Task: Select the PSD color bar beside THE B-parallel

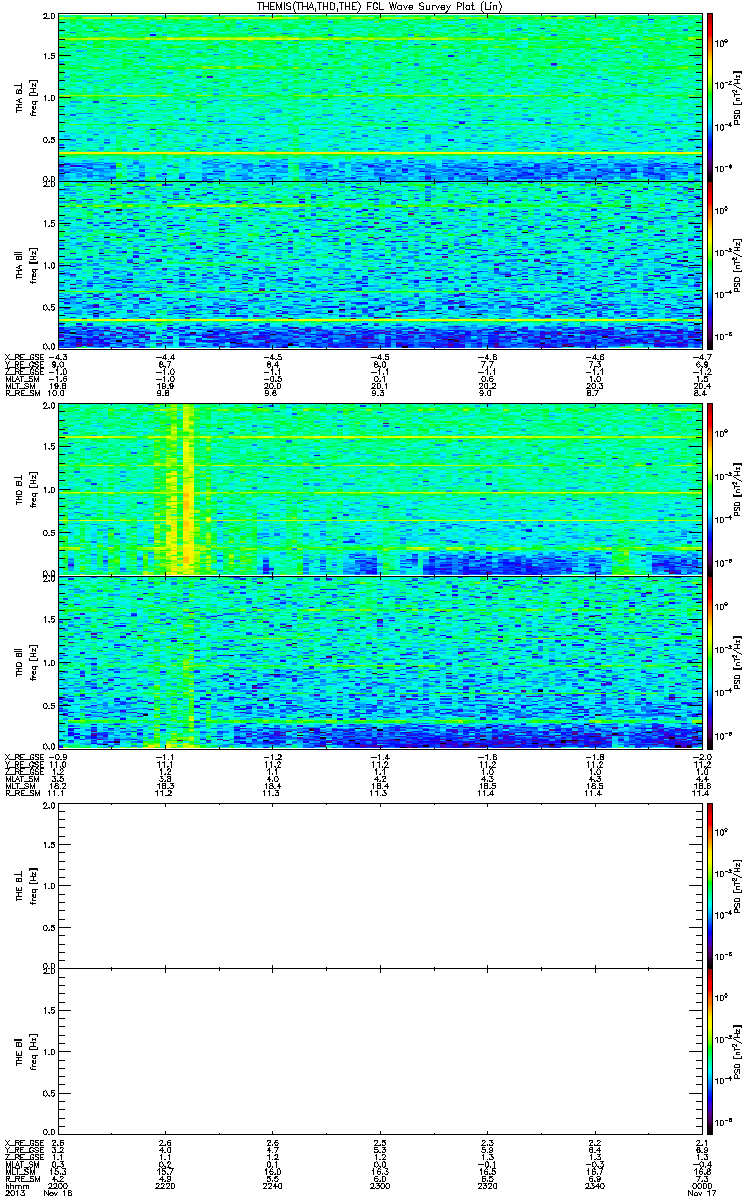Action: 710,1050
